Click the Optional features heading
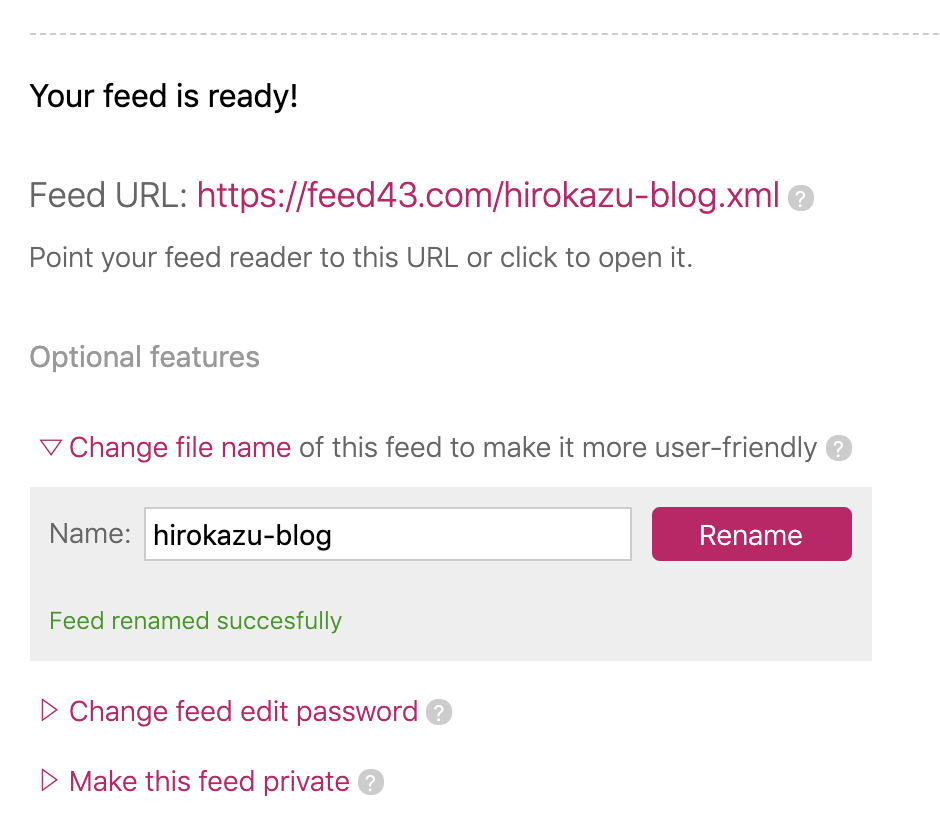Viewport: 940px width, 836px height. click(144, 357)
